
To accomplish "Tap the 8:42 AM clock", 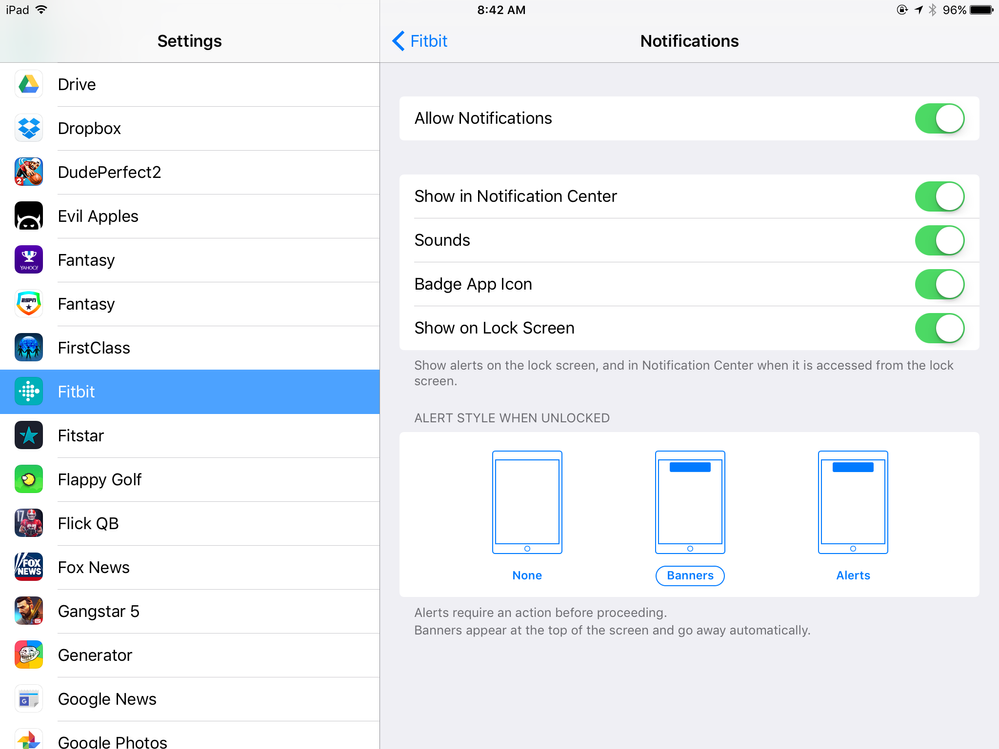I will click(x=501, y=10).
